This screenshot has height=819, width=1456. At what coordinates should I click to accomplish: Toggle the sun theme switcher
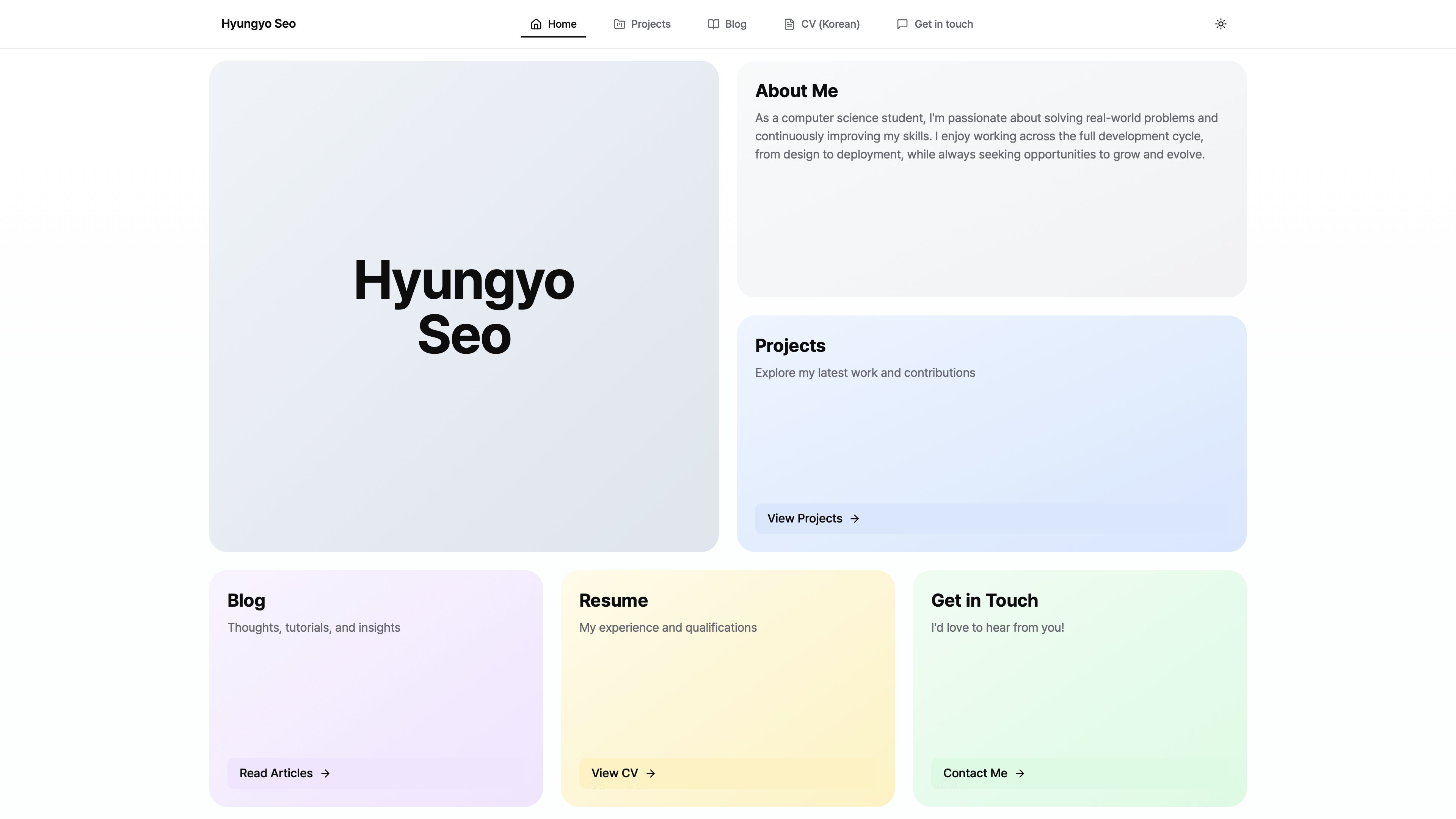(1220, 24)
